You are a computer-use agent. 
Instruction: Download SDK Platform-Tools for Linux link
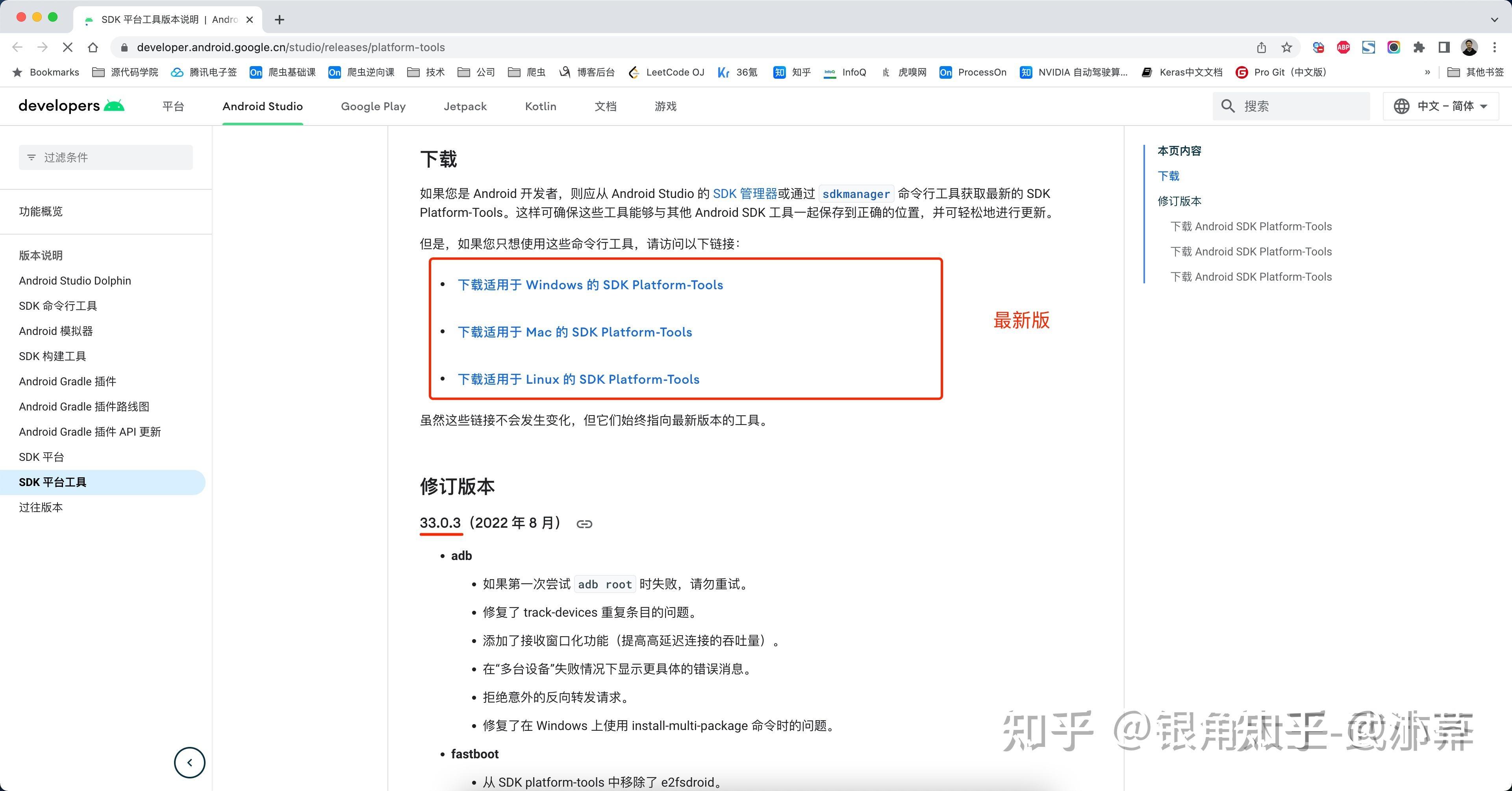click(578, 380)
